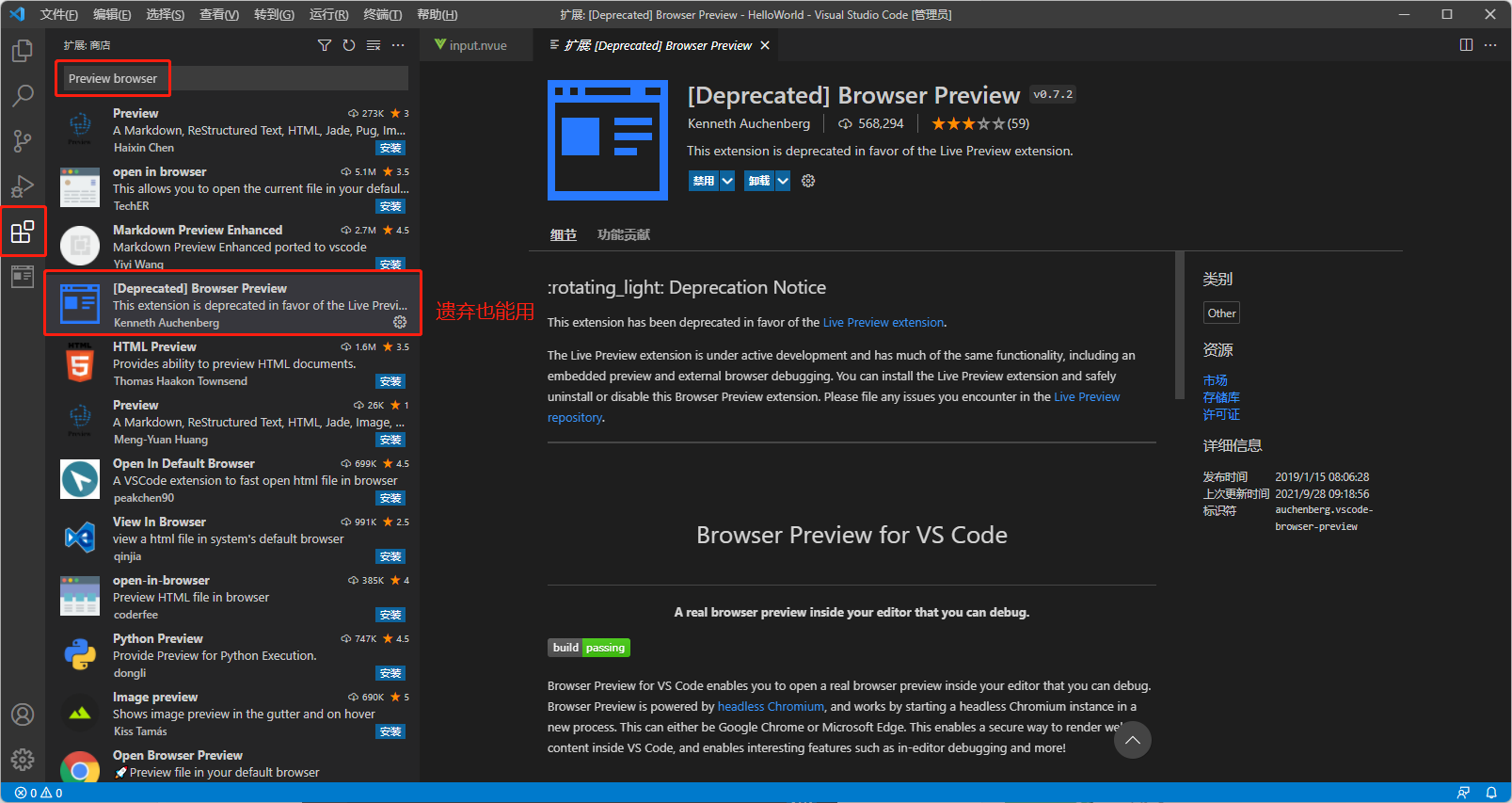The image size is (1512, 803).
Task: Click manage gear on Deprecated Browser Preview item
Action: (x=400, y=322)
